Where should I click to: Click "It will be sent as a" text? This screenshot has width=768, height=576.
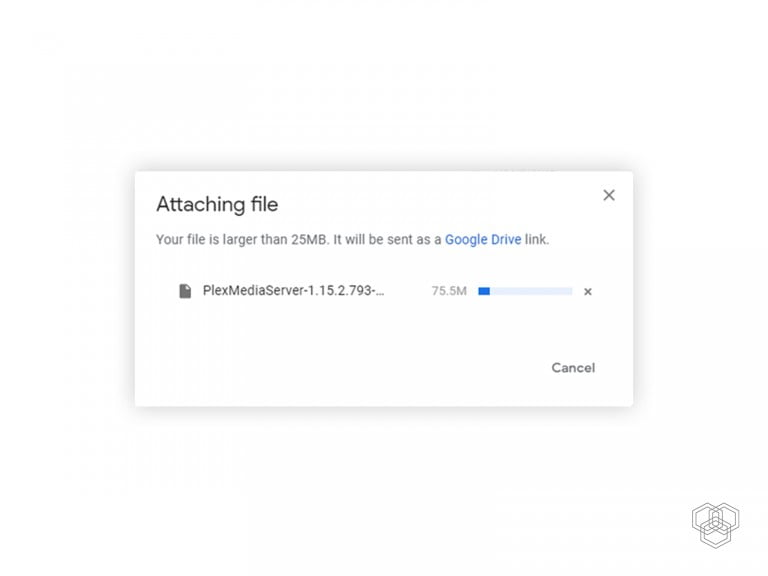(387, 240)
